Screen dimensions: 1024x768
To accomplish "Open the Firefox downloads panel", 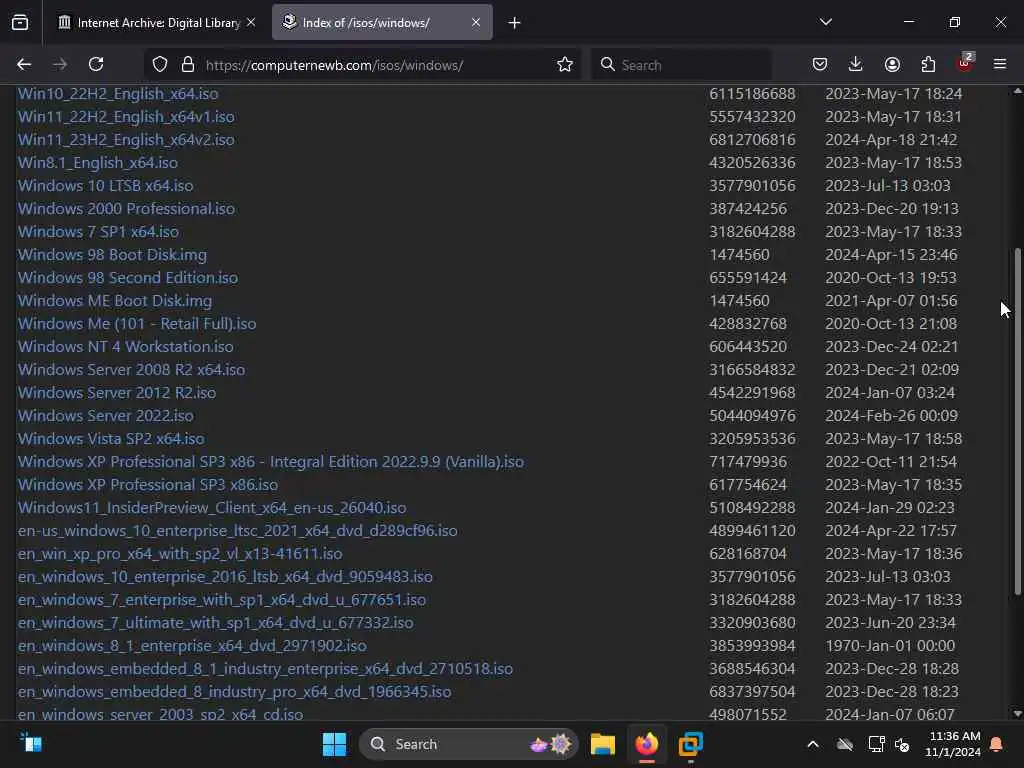I will 856,64.
